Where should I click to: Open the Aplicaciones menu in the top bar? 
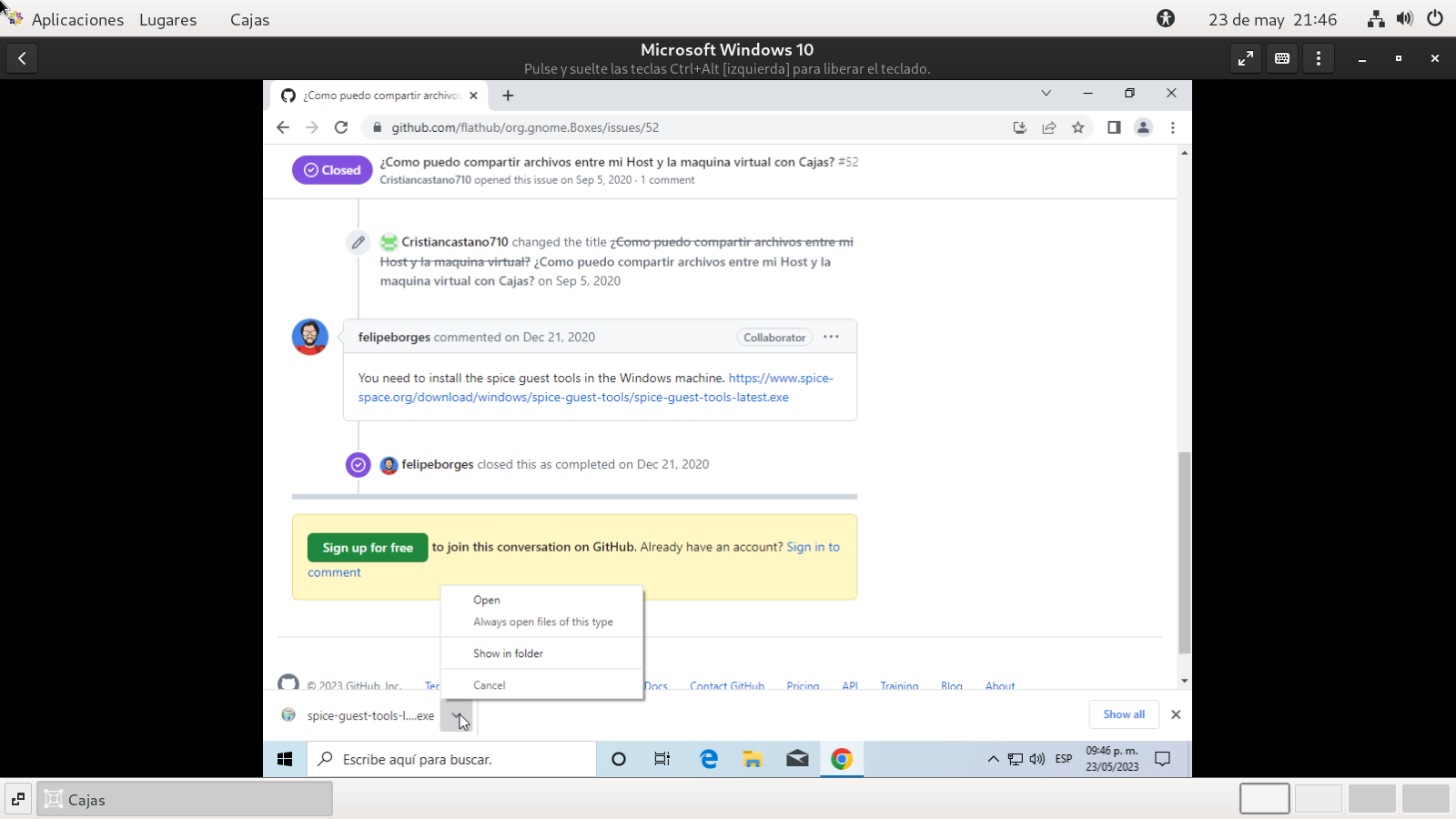(77, 19)
